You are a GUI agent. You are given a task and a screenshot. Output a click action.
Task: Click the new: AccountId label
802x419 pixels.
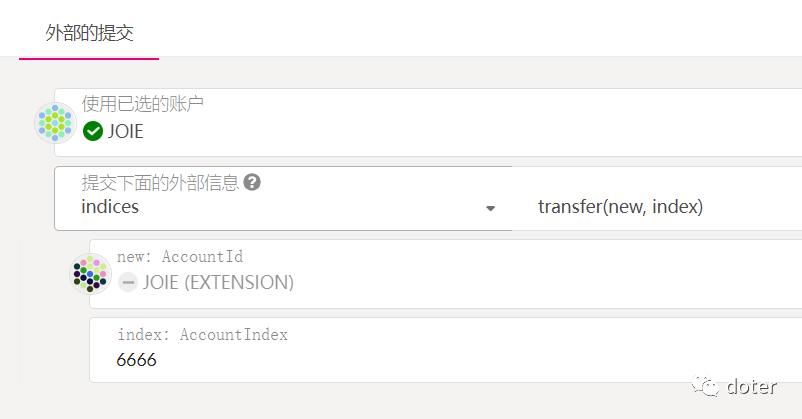(180, 257)
